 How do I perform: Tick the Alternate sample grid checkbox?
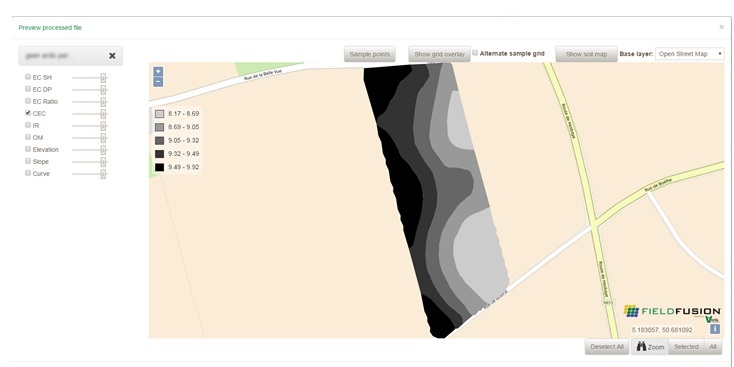475,53
